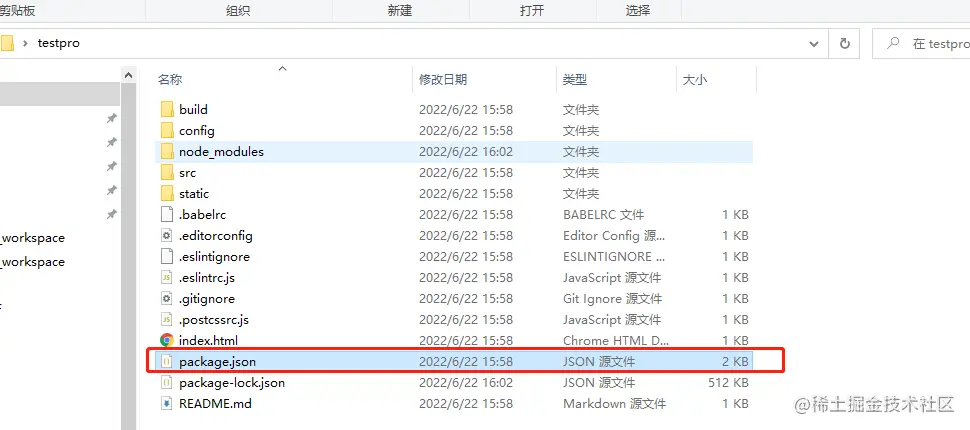
Task: Select the .gitignore file name
Action: click(207, 299)
